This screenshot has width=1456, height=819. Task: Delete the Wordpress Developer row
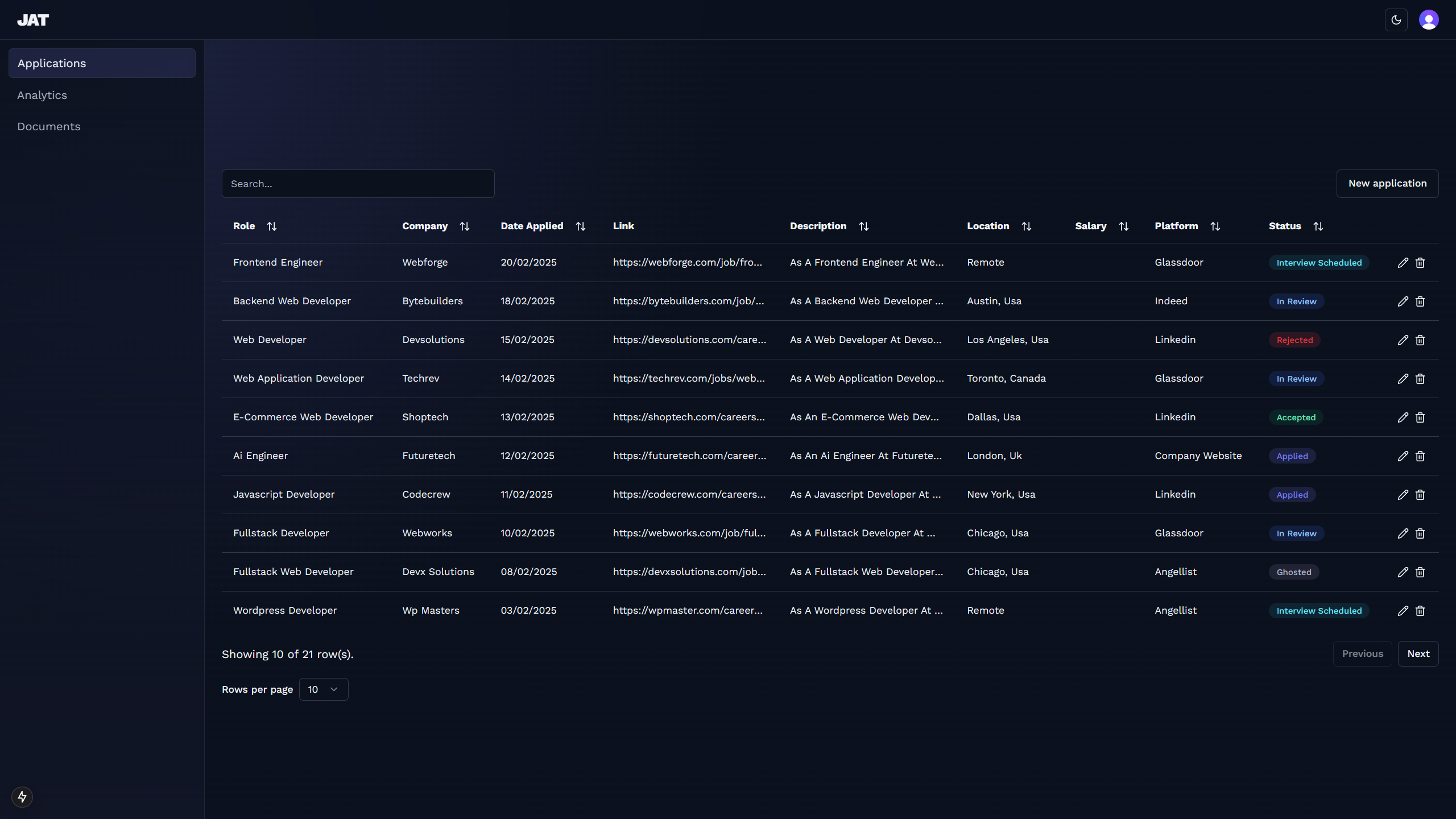(x=1420, y=611)
